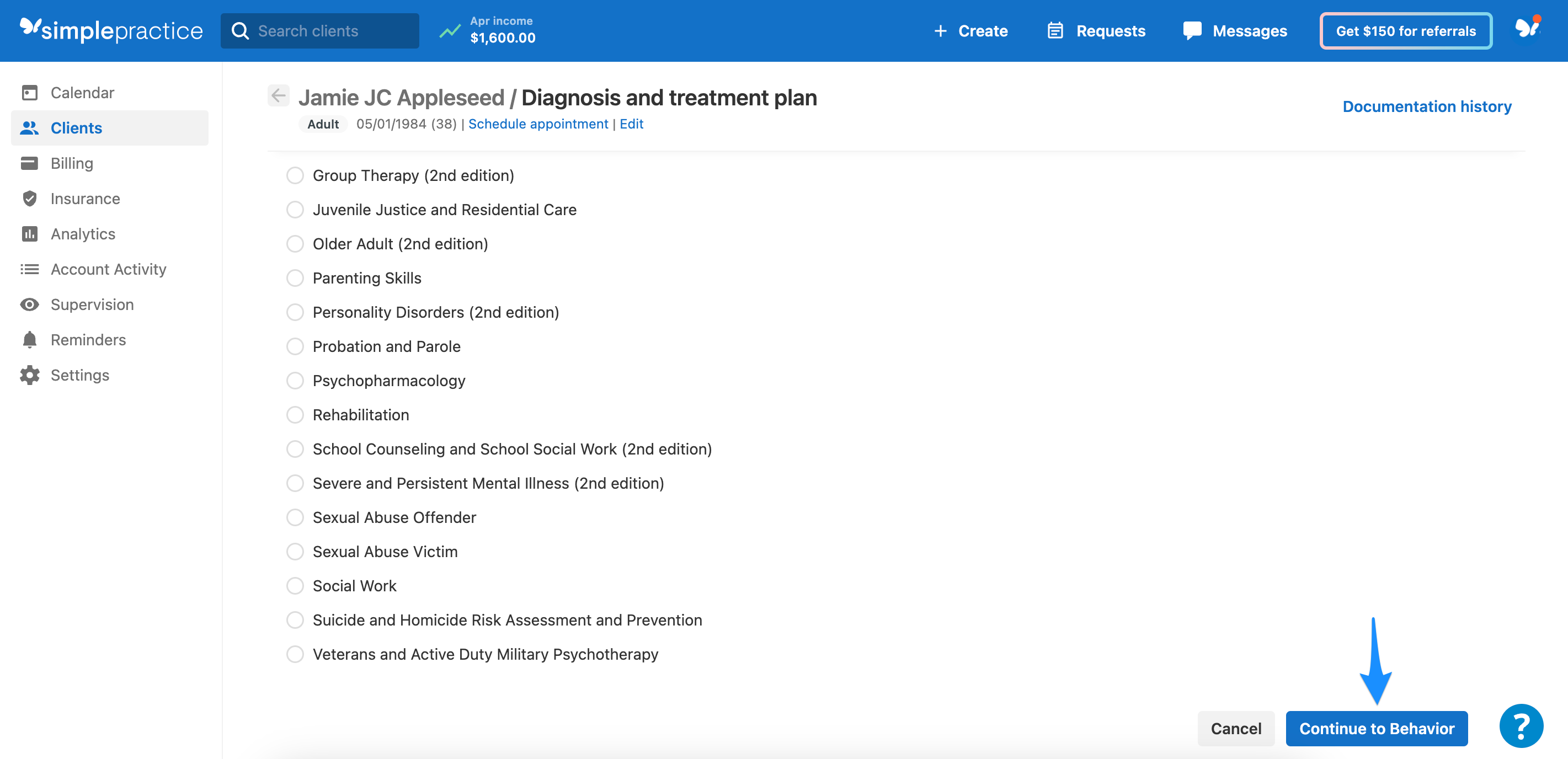Choose Veterans and Active Duty Military Psychotherapy
Viewport: 1568px width, 759px height.
(295, 654)
